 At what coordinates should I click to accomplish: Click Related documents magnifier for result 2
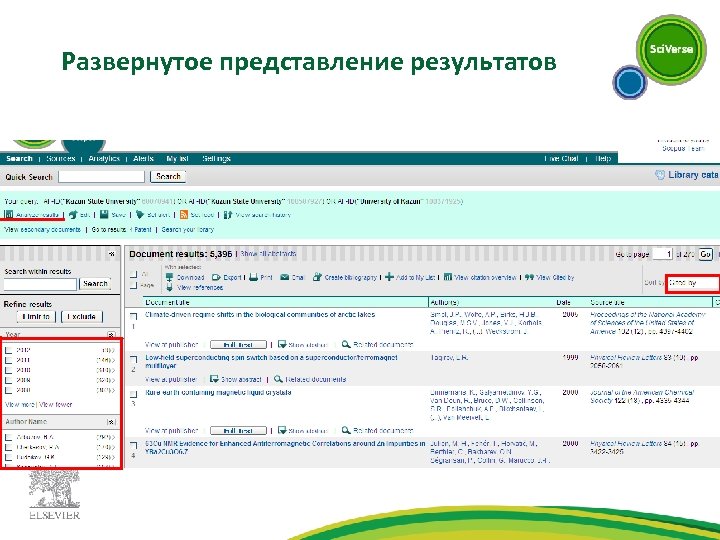[x=278, y=379]
